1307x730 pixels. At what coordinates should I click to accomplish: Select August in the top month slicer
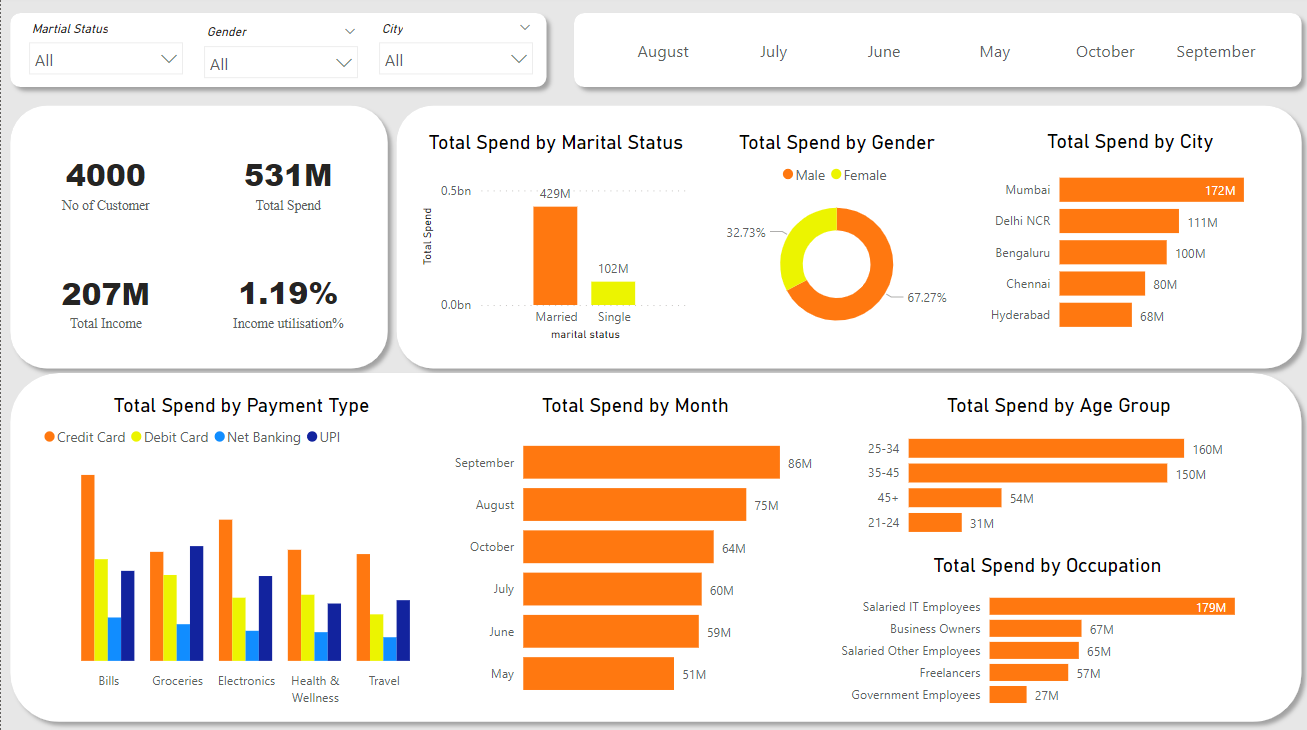663,52
